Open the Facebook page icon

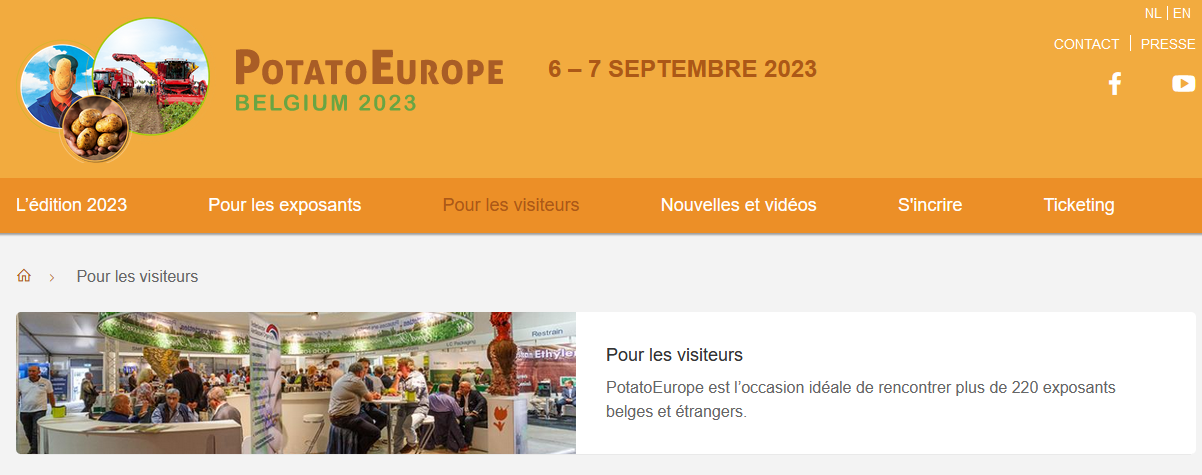[x=1115, y=84]
